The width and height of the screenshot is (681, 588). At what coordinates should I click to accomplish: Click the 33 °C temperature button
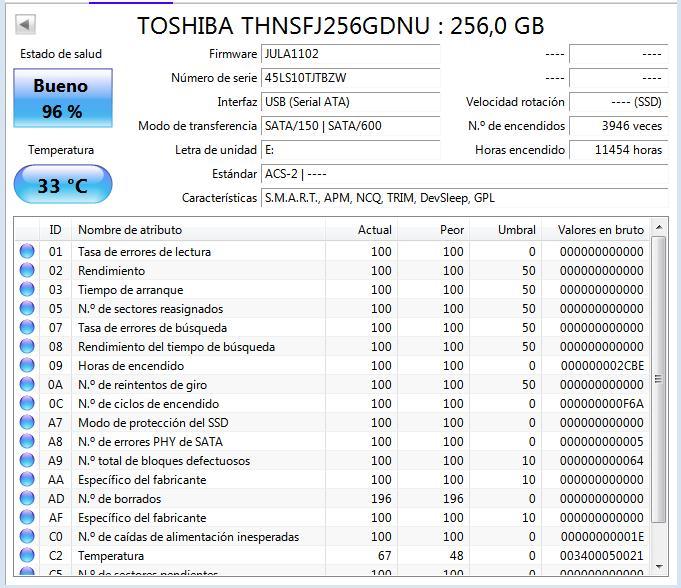click(63, 185)
